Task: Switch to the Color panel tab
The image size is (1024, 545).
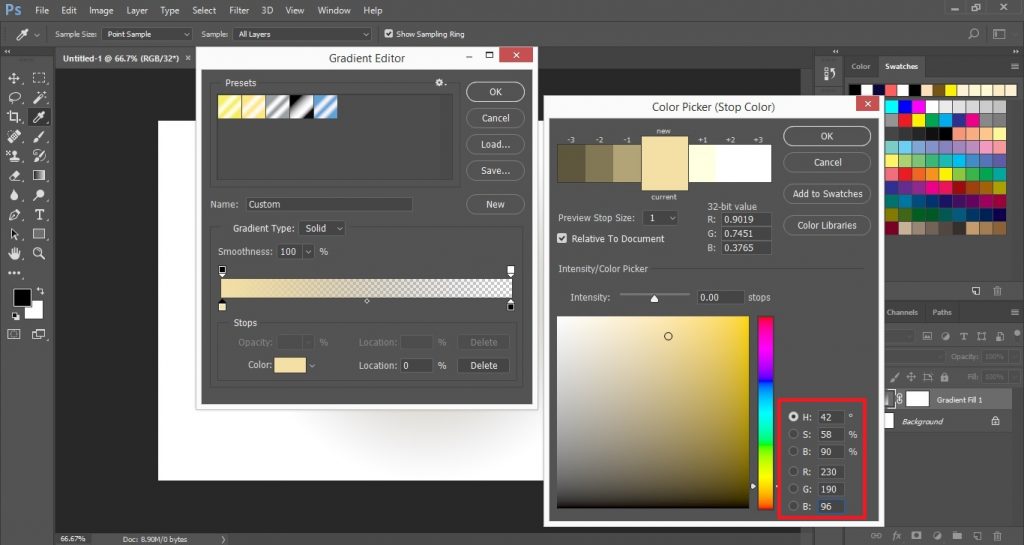Action: click(x=861, y=67)
